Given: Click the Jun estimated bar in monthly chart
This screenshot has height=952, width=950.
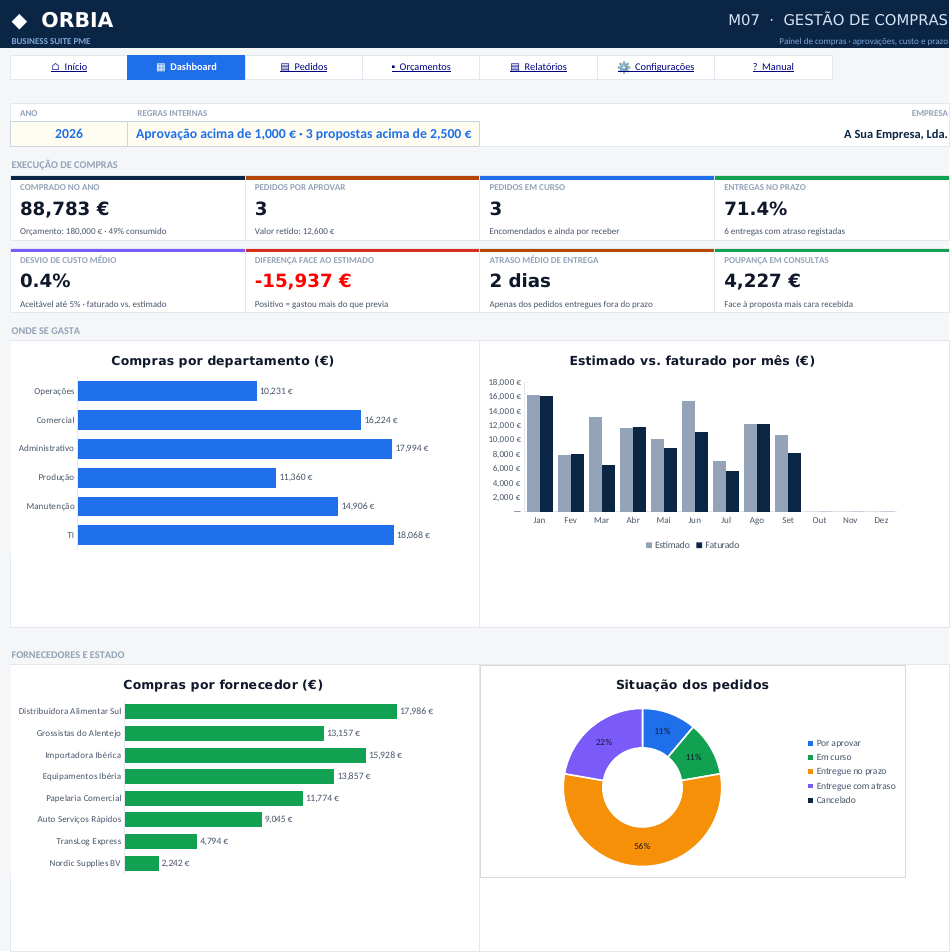Looking at the screenshot, I should 688,457.
